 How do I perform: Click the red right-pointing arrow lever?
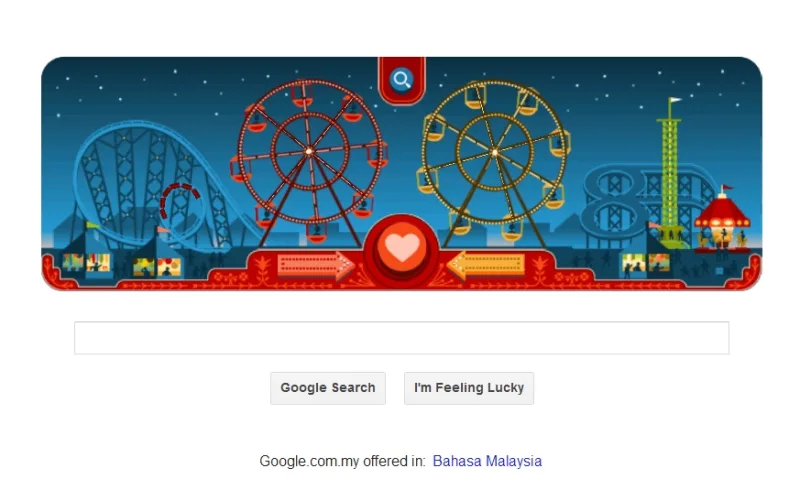(x=315, y=265)
